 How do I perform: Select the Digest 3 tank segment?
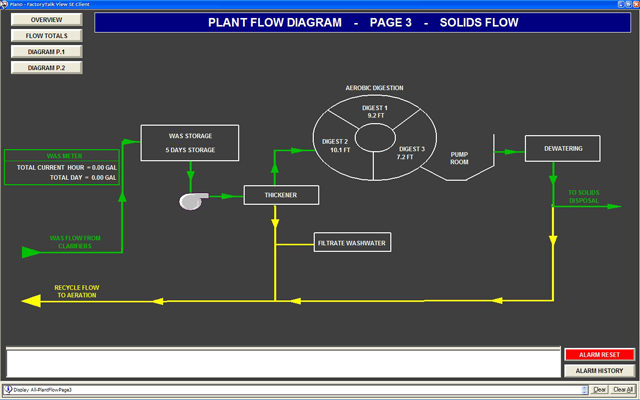[411, 152]
